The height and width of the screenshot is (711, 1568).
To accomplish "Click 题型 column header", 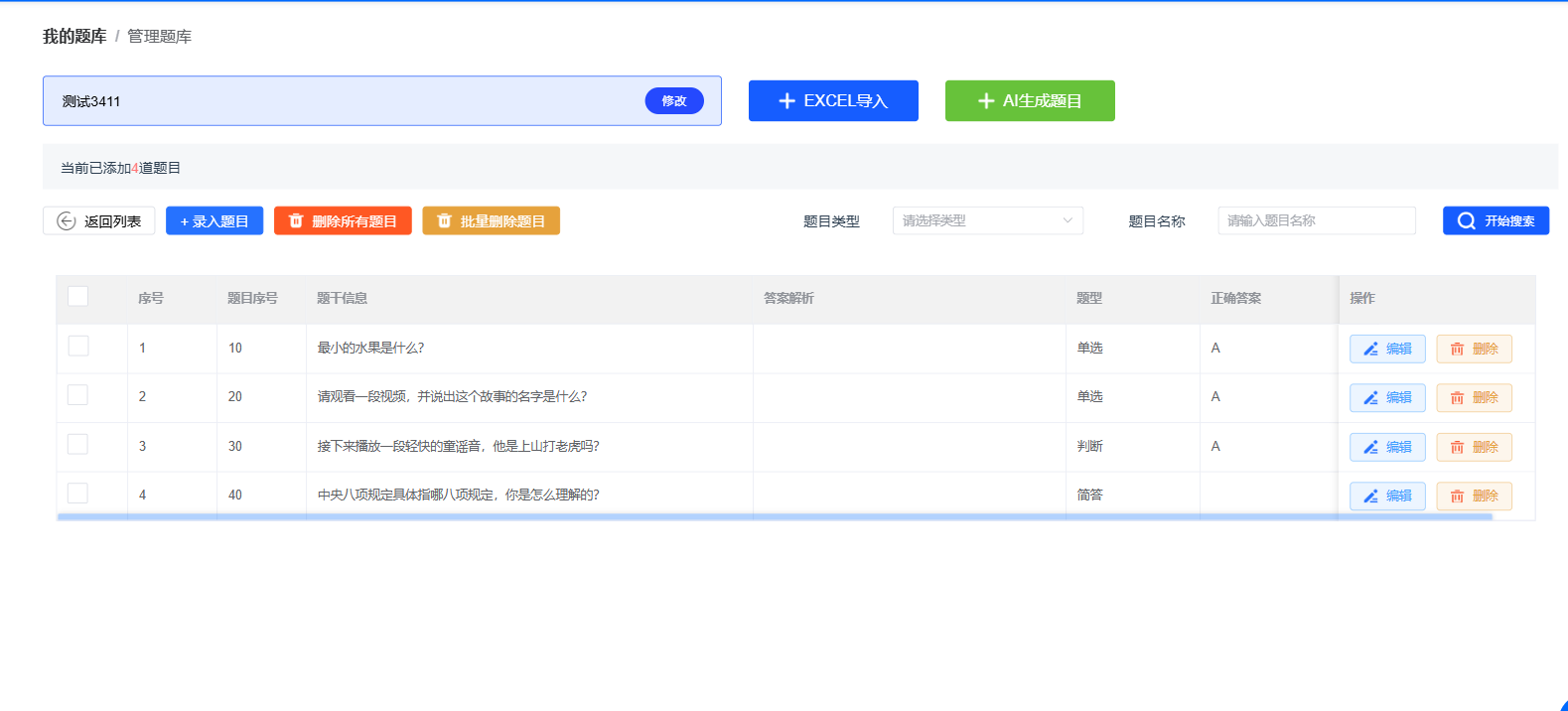I will click(1089, 298).
